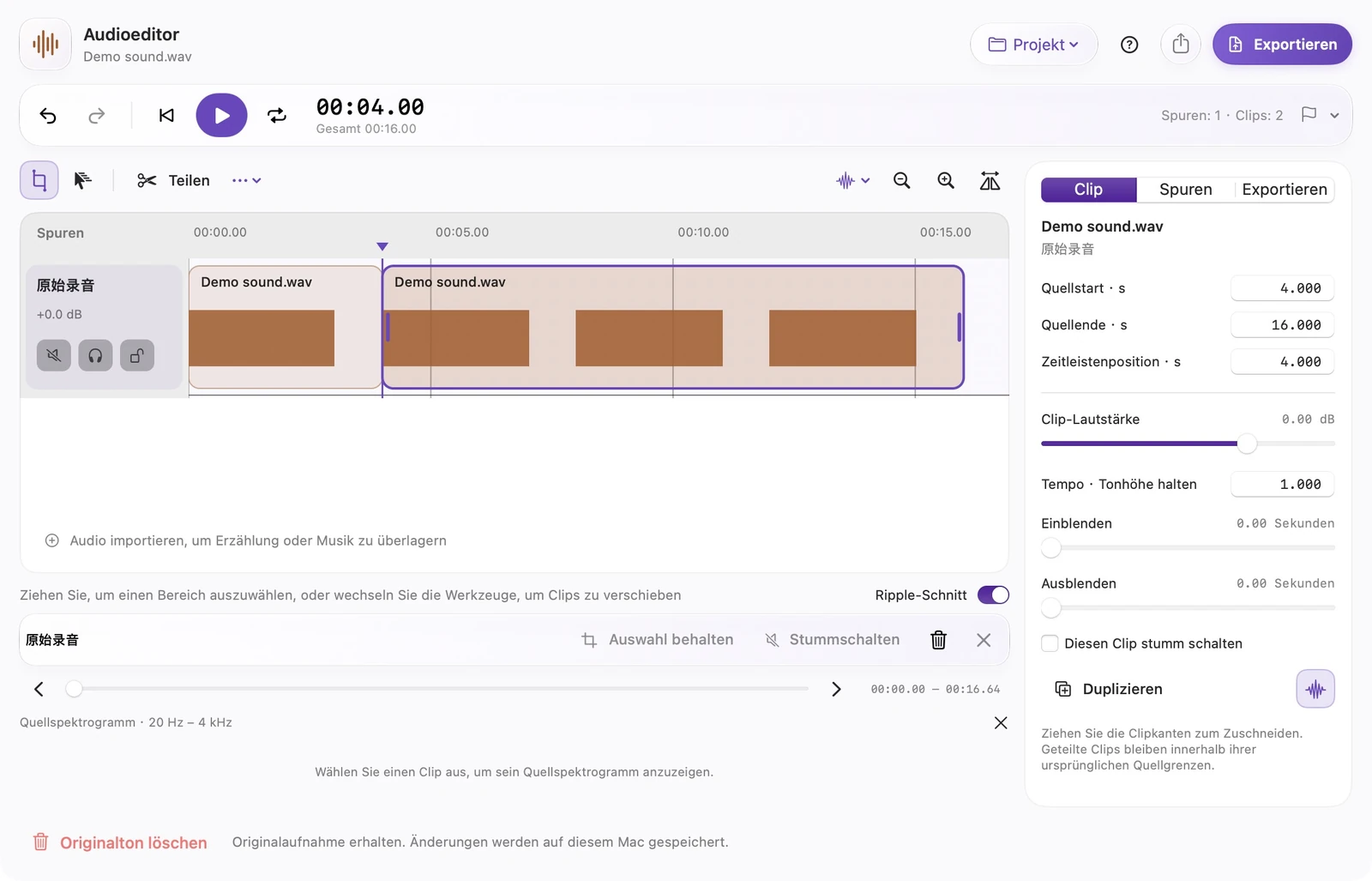1372x881 pixels.
Task: Open the more tools dropdown
Action: (x=246, y=180)
